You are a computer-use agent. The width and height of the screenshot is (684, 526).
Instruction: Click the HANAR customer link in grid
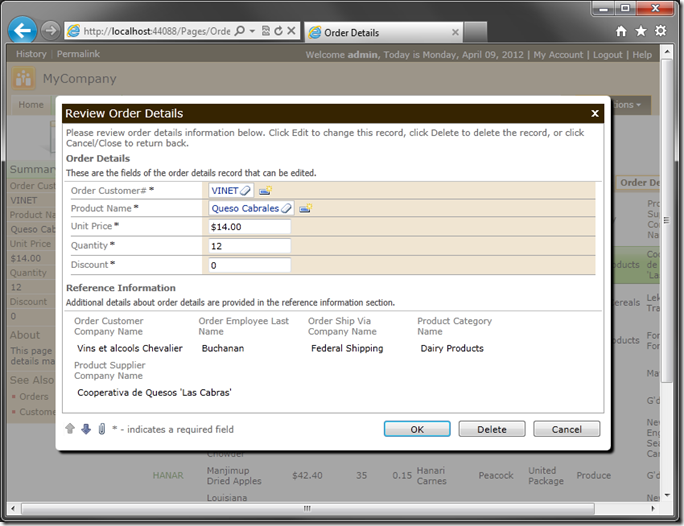pyautogui.click(x=168, y=475)
